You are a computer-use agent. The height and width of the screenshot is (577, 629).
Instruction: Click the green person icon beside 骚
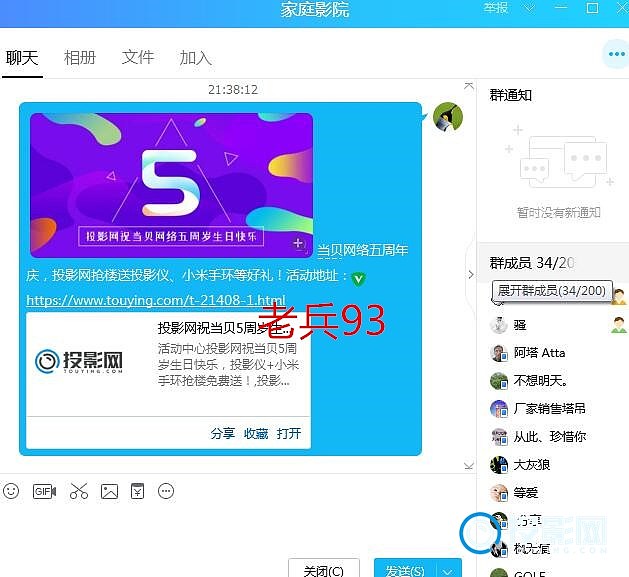pyautogui.click(x=619, y=325)
